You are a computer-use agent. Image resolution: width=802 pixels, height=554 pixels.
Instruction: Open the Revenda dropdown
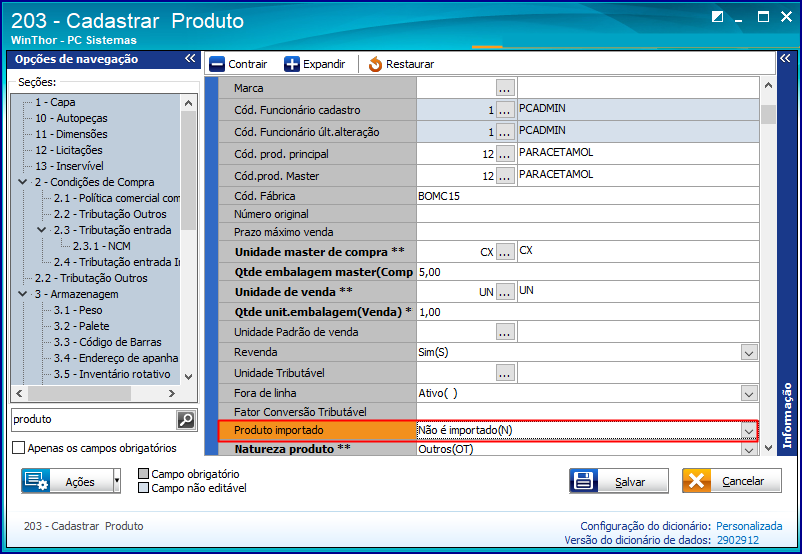[x=749, y=352]
